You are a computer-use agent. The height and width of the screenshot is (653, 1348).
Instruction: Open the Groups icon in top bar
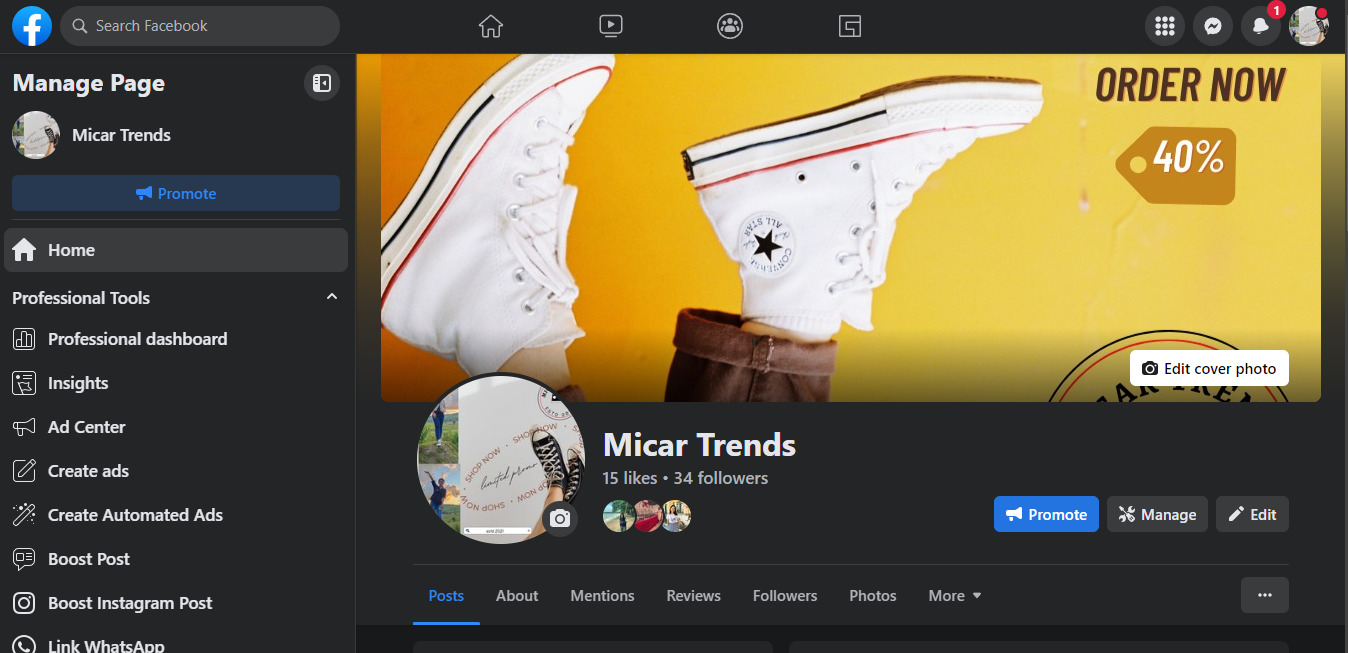click(730, 26)
